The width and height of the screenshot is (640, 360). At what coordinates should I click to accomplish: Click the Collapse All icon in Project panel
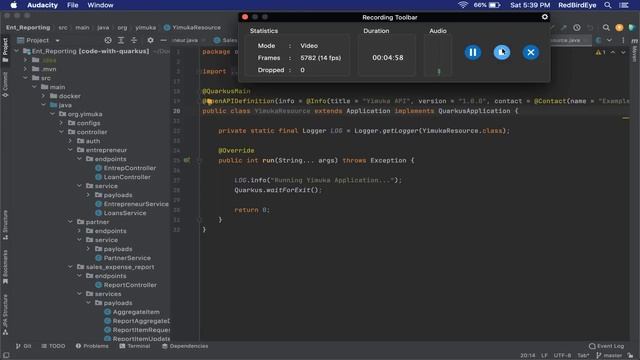[134, 40]
